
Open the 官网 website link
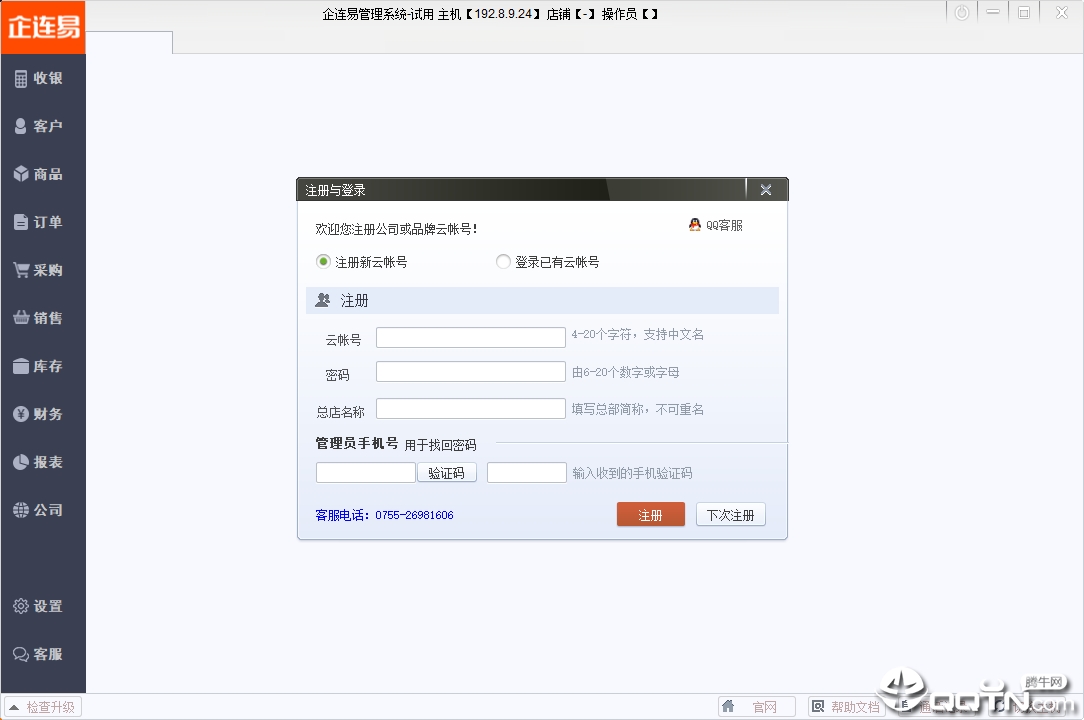(756, 707)
